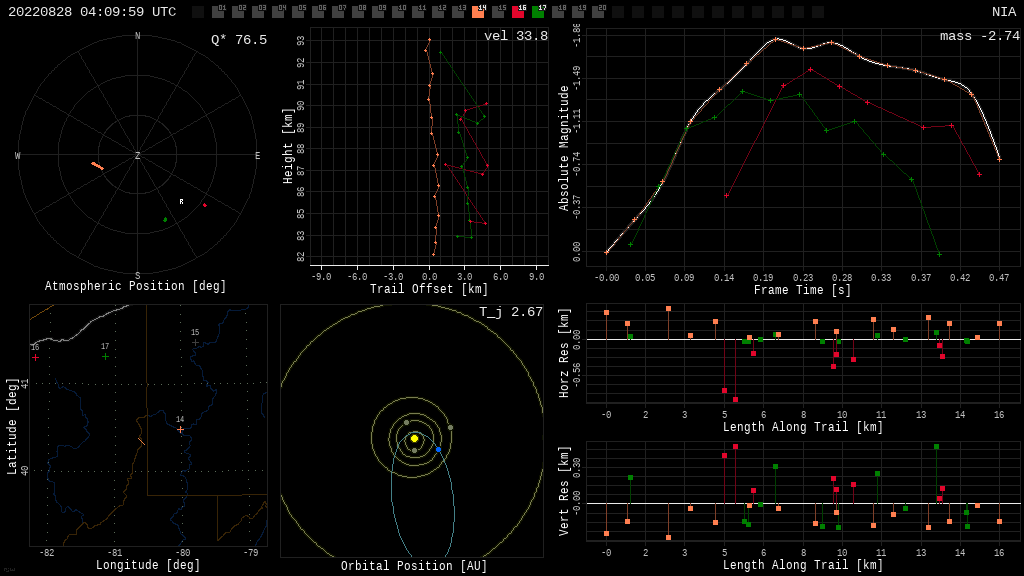Image resolution: width=1024 pixels, height=576 pixels.
Task: Click the Q* 76.5 value
Action: tap(238, 40)
